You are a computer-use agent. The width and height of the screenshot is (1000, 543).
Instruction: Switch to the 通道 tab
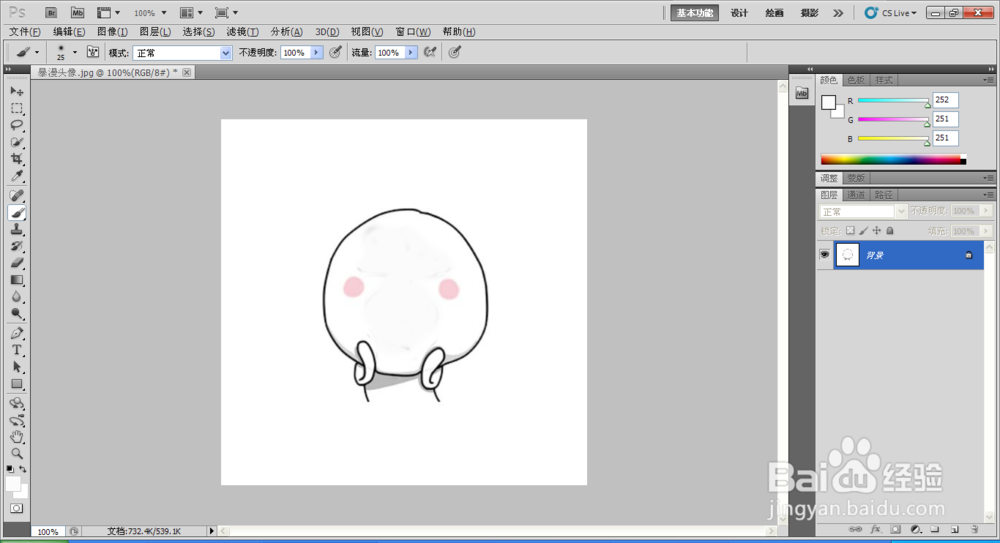click(x=856, y=195)
